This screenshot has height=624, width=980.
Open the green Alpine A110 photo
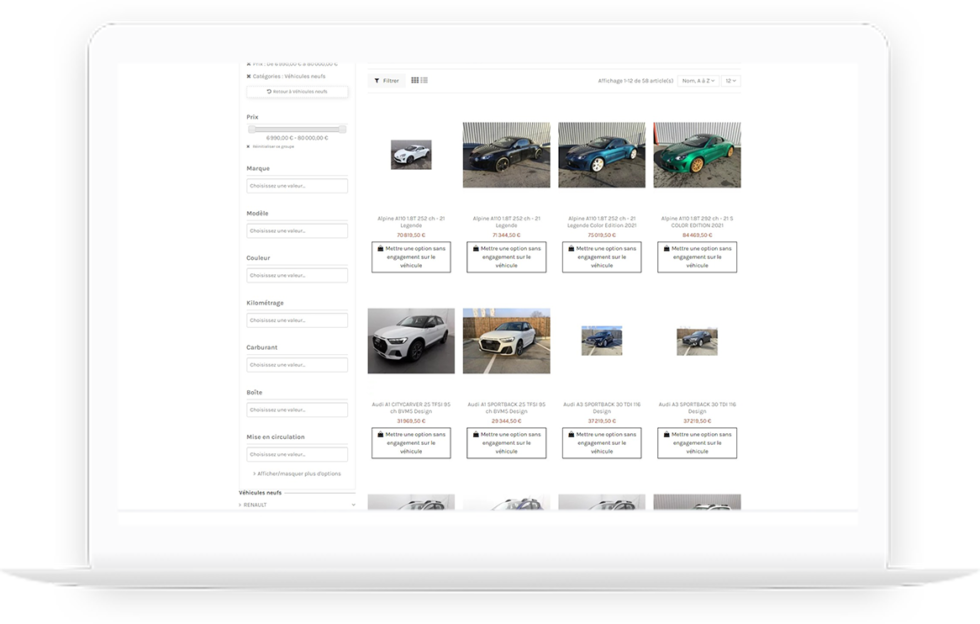click(x=698, y=155)
